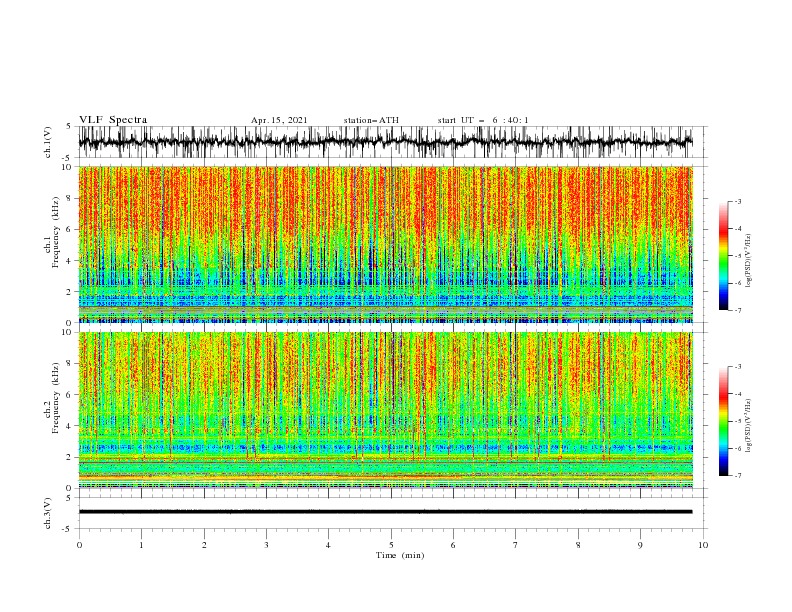The image size is (792, 612).
Task: Click time axis tick label '9'
Action: coord(640,545)
